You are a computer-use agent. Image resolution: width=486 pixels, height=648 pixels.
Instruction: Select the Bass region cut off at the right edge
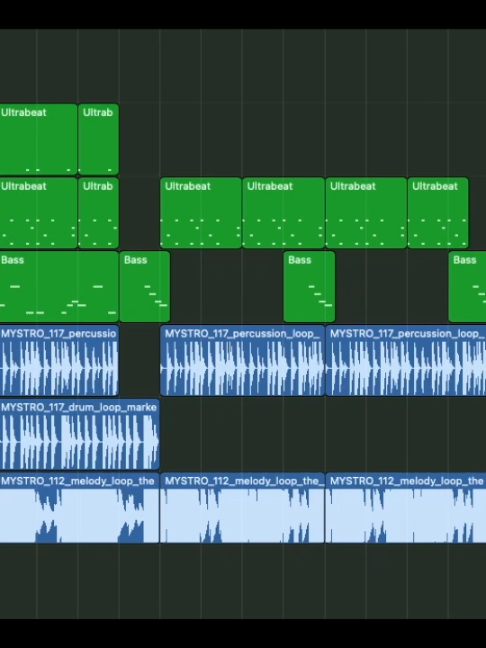pyautogui.click(x=467, y=286)
